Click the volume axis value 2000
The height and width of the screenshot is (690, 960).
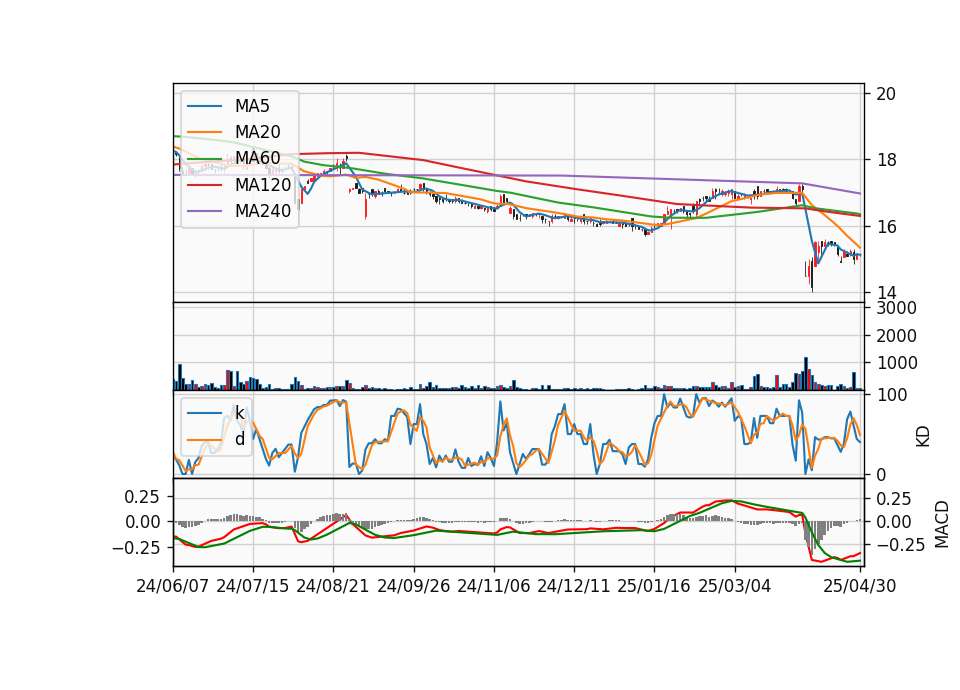(896, 336)
